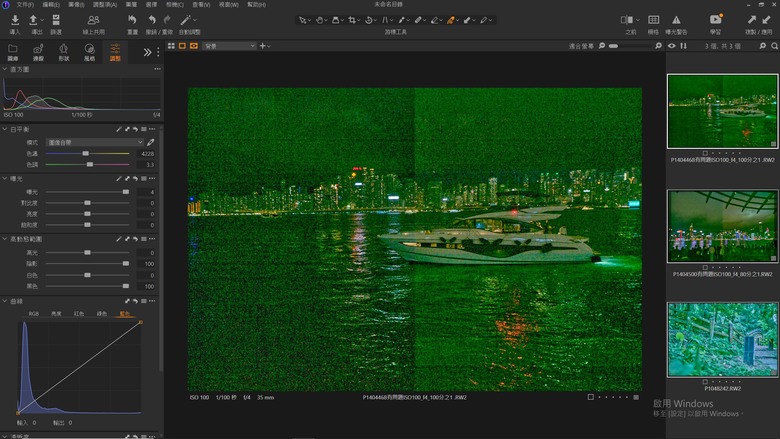The image size is (780, 439).
Task: Click the Reset (重置) adjustments icon
Action: pyautogui.click(x=132, y=20)
